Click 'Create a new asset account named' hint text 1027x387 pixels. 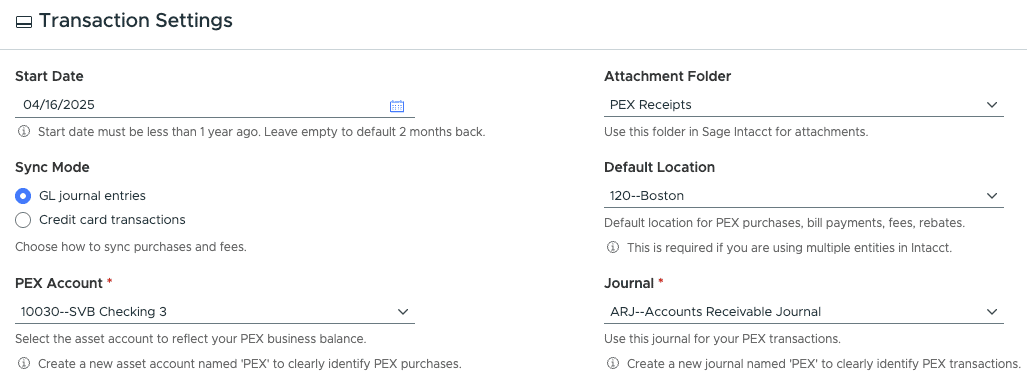250,363
